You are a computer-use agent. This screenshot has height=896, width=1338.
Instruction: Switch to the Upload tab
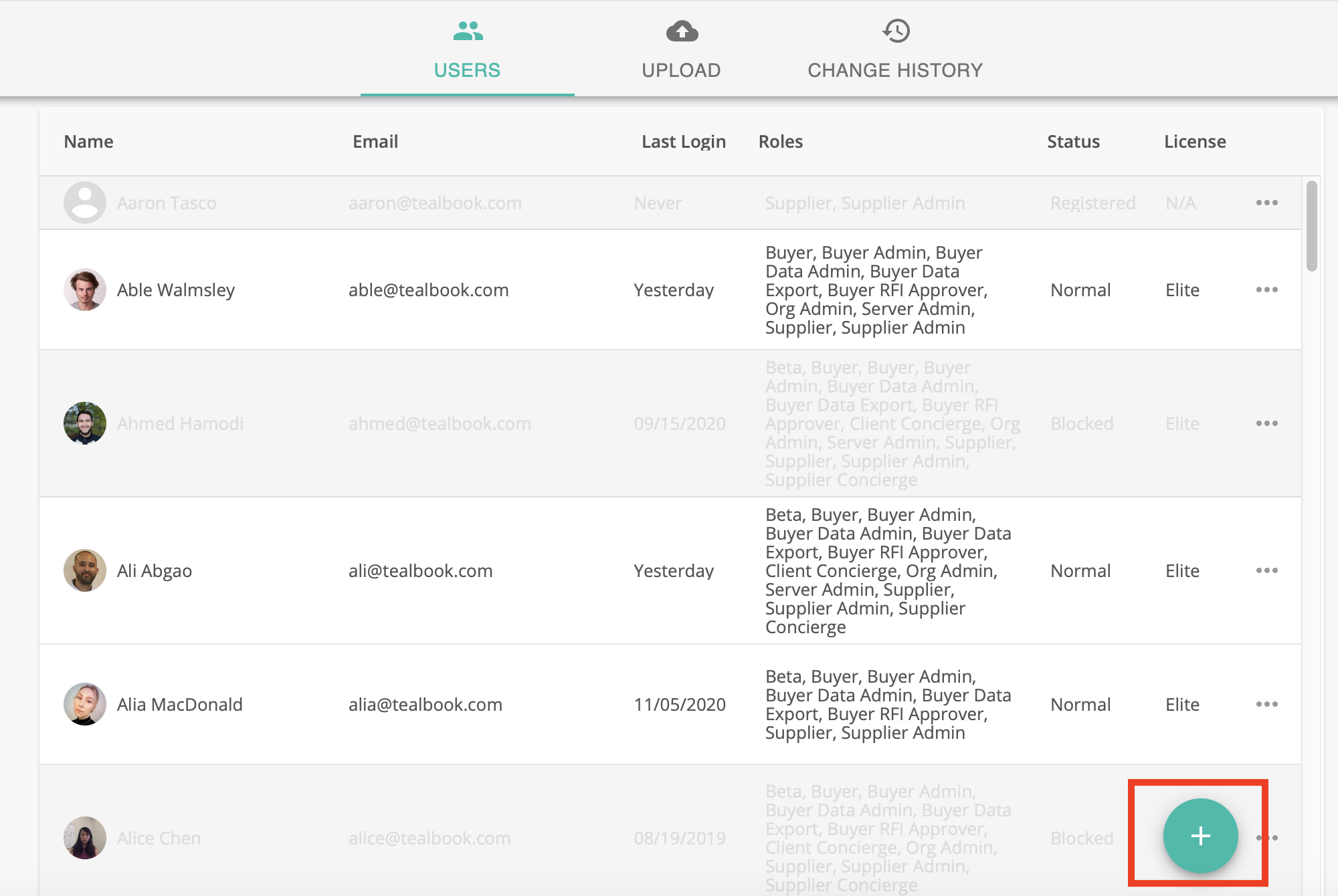pos(681,50)
